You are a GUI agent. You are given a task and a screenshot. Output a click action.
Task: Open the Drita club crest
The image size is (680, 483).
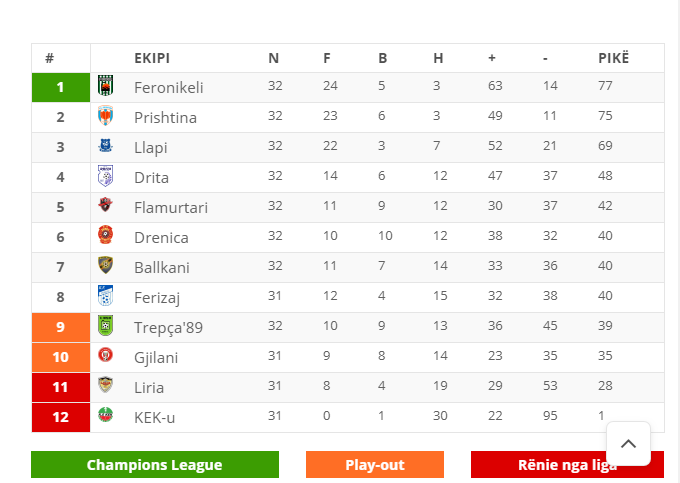[105, 176]
